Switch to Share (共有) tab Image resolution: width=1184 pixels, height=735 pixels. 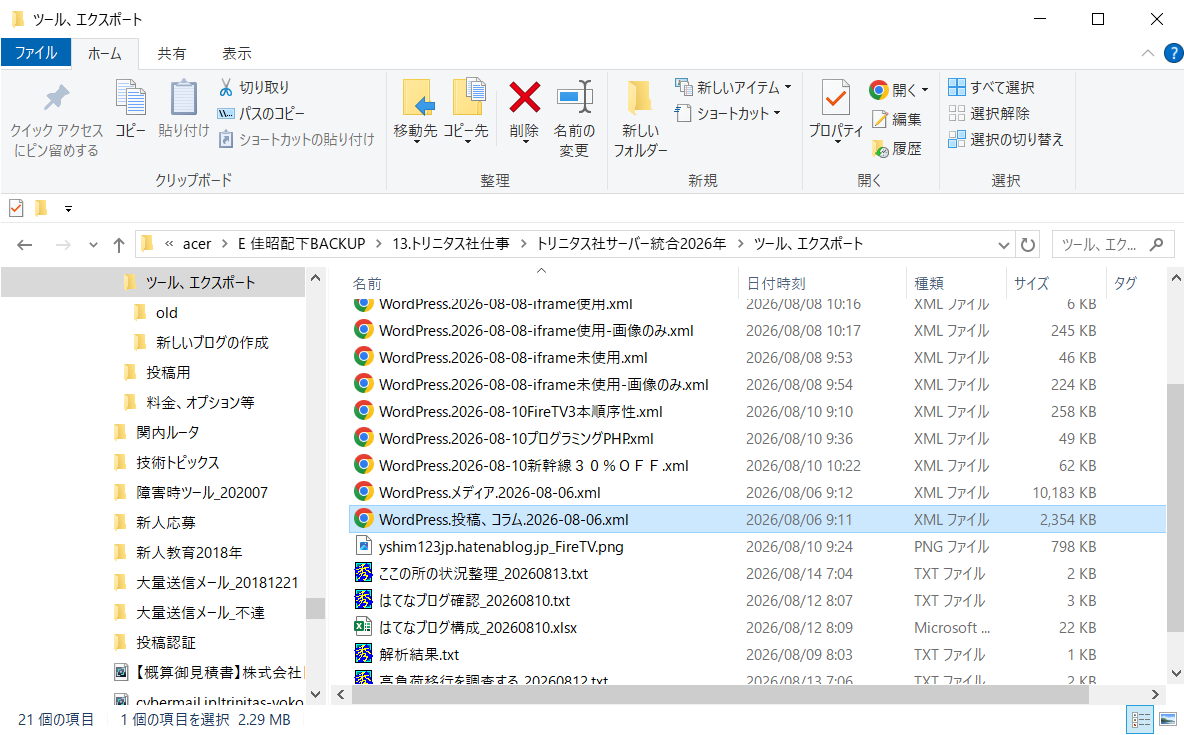(171, 53)
